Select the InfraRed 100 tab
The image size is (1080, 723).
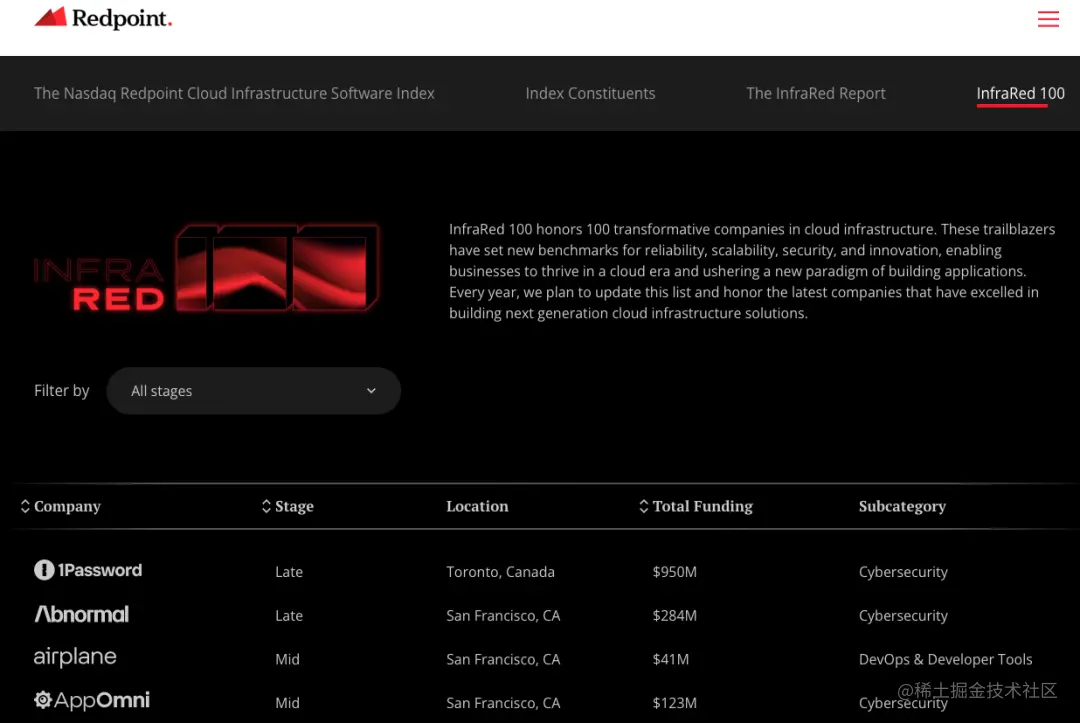[x=1020, y=93]
